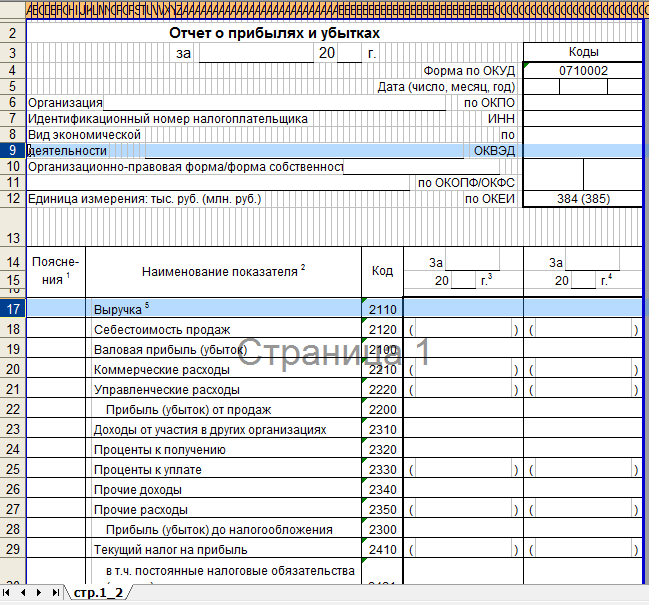Select code cell 2410 for Текущий налог
The width and height of the screenshot is (649, 605).
(x=382, y=549)
